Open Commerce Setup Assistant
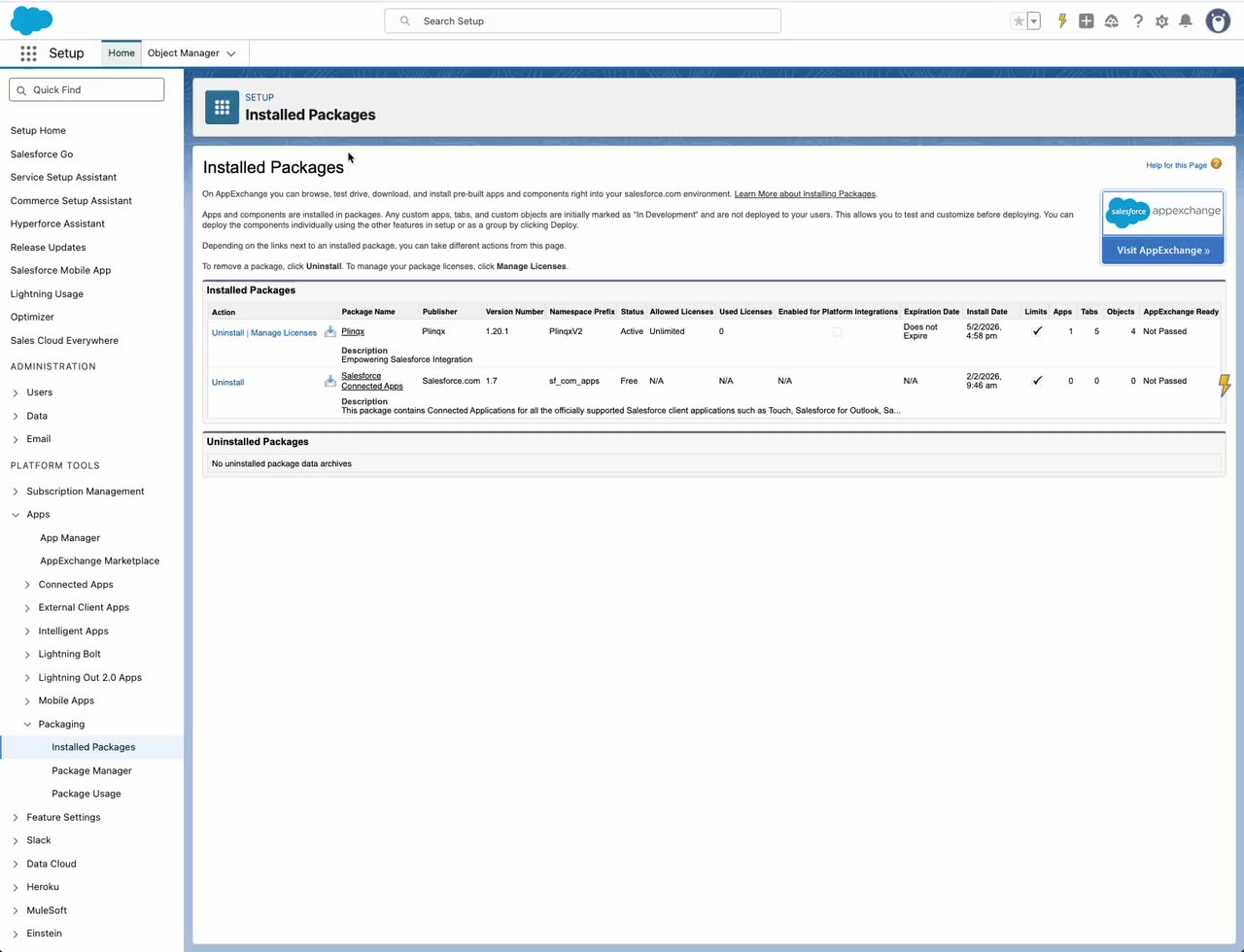The width and height of the screenshot is (1244, 952). coord(71,200)
